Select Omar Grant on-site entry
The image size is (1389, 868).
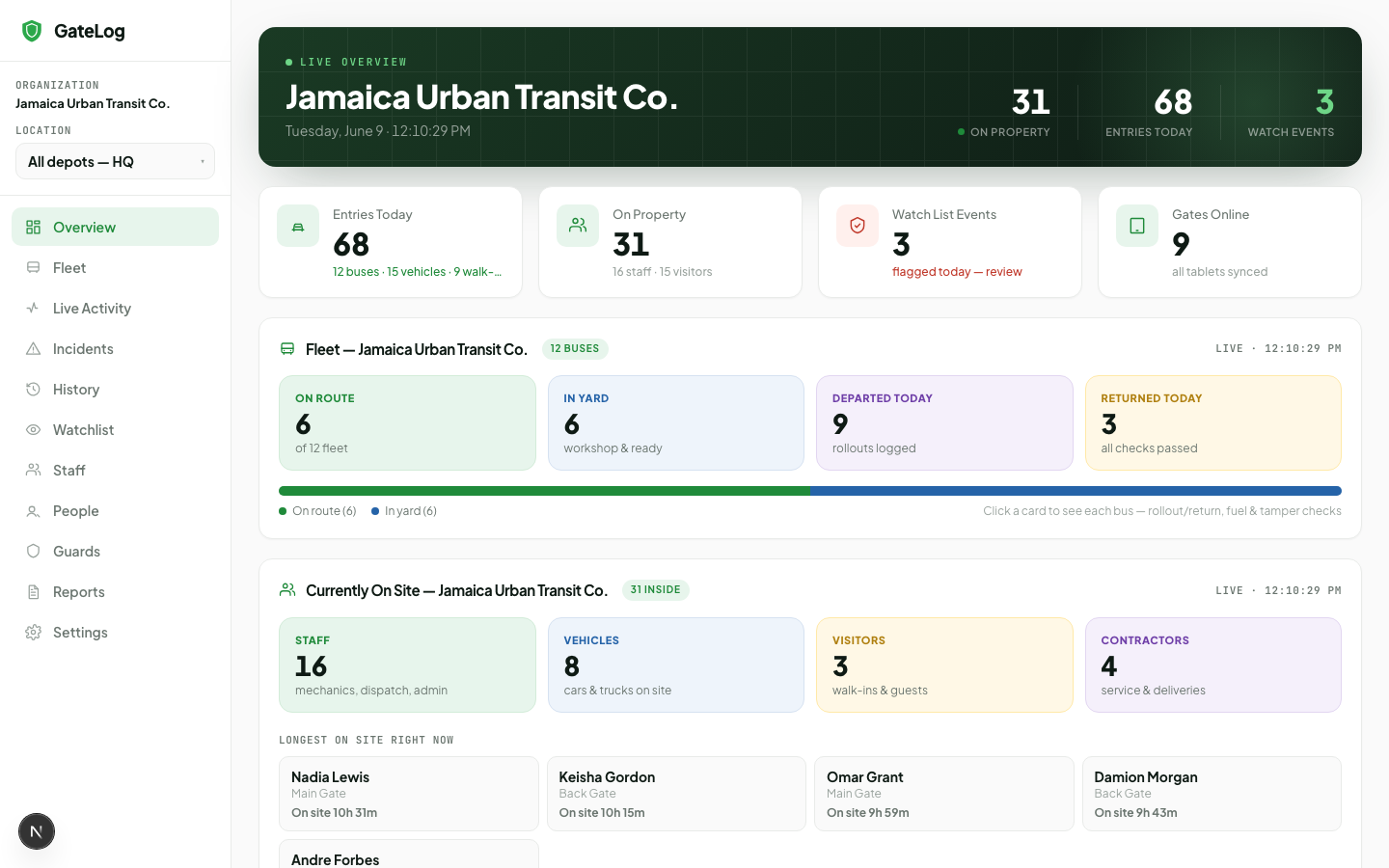[x=944, y=794]
